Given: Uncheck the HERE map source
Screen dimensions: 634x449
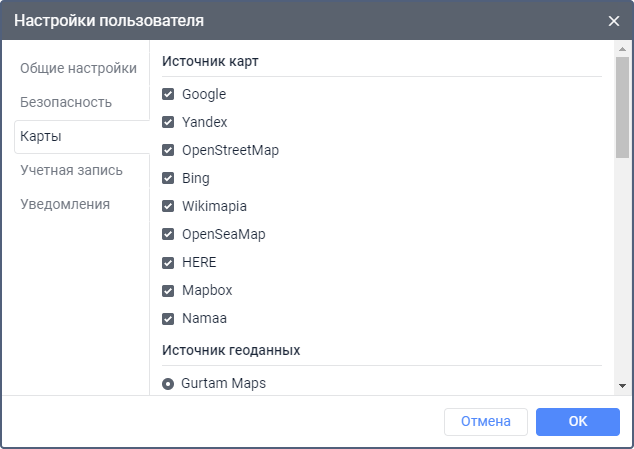Looking at the screenshot, I should [x=168, y=263].
